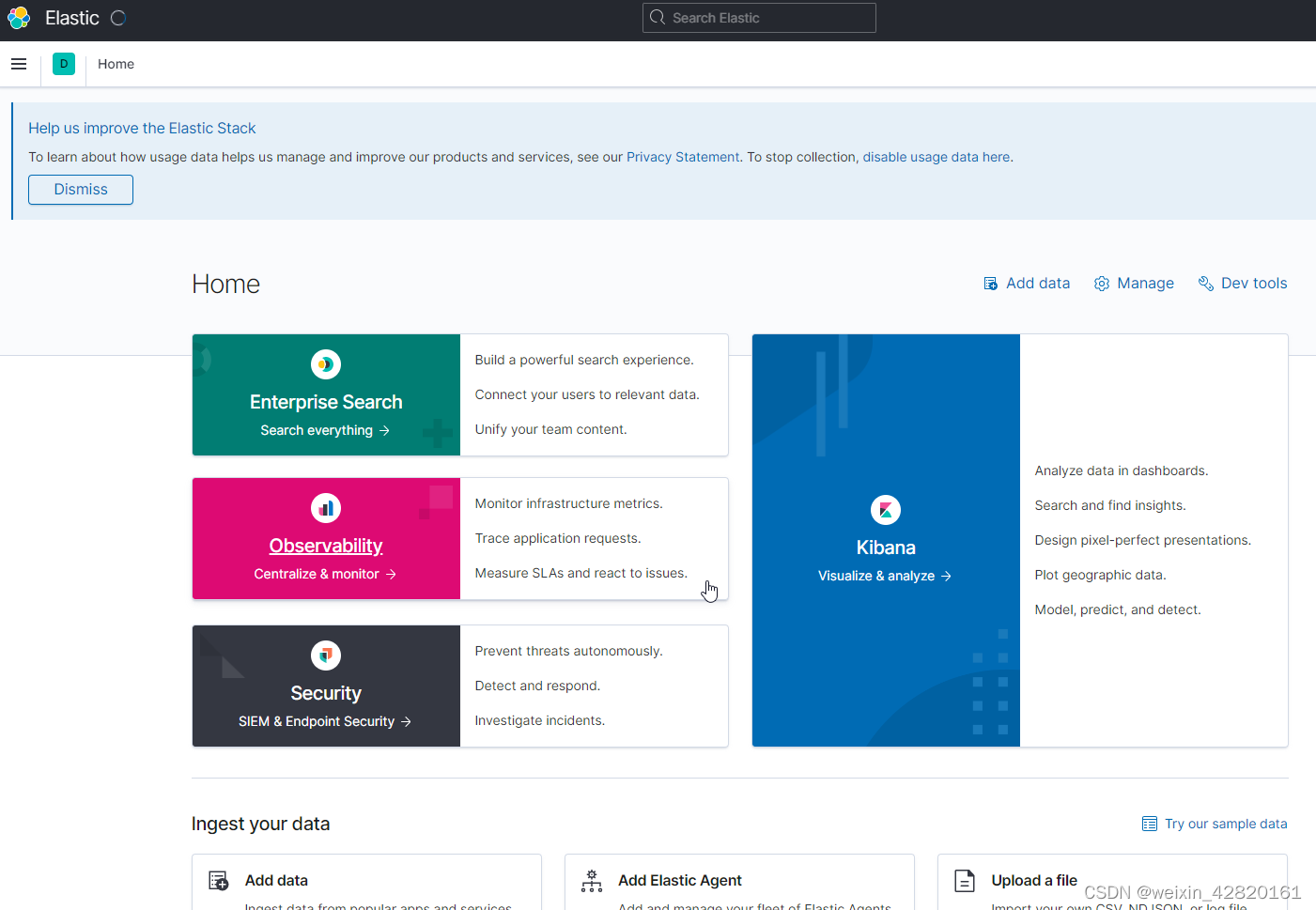Click the Security shield icon
This screenshot has width=1316, height=910.
point(325,656)
